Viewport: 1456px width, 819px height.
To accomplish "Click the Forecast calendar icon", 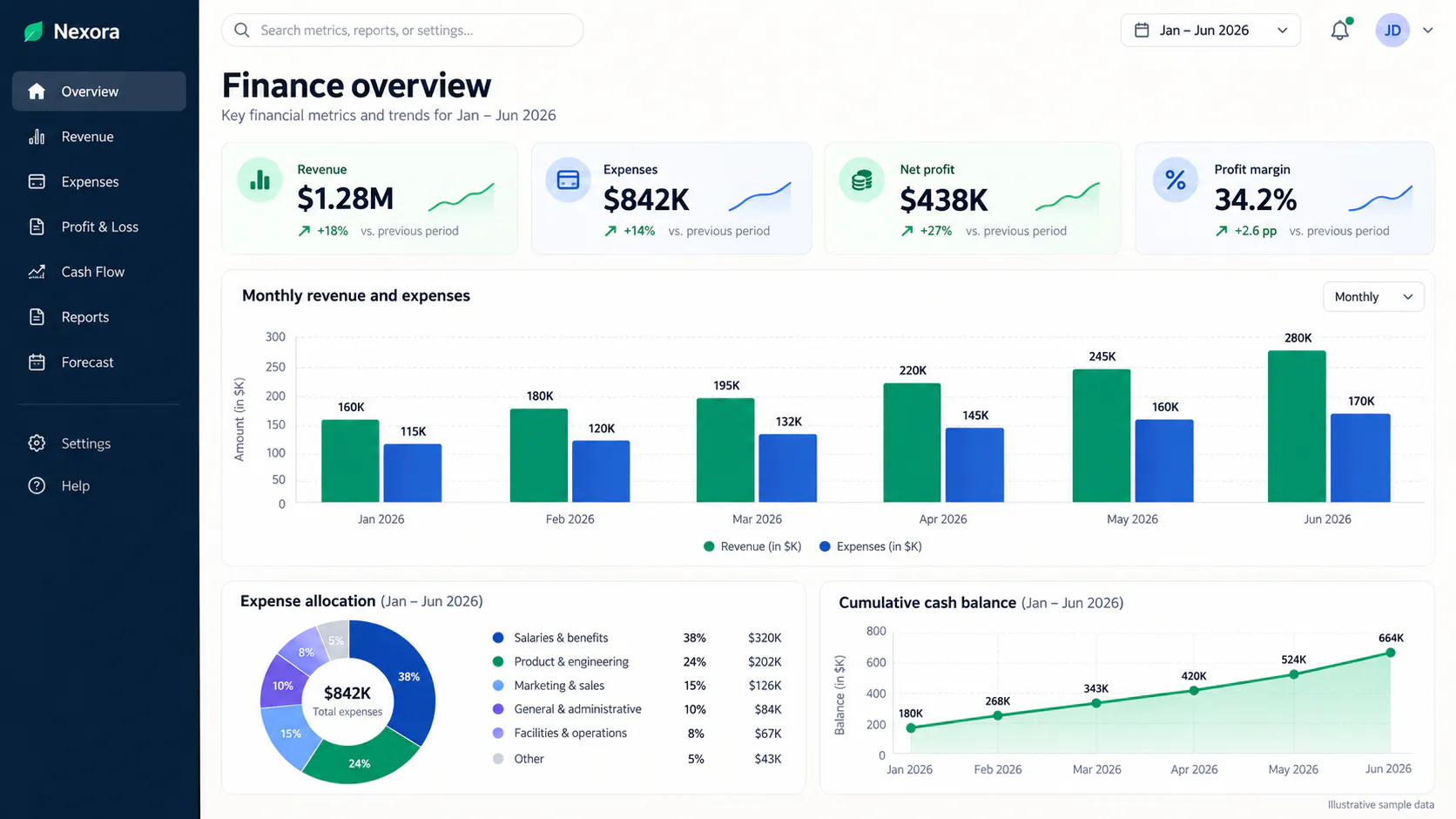I will [37, 362].
